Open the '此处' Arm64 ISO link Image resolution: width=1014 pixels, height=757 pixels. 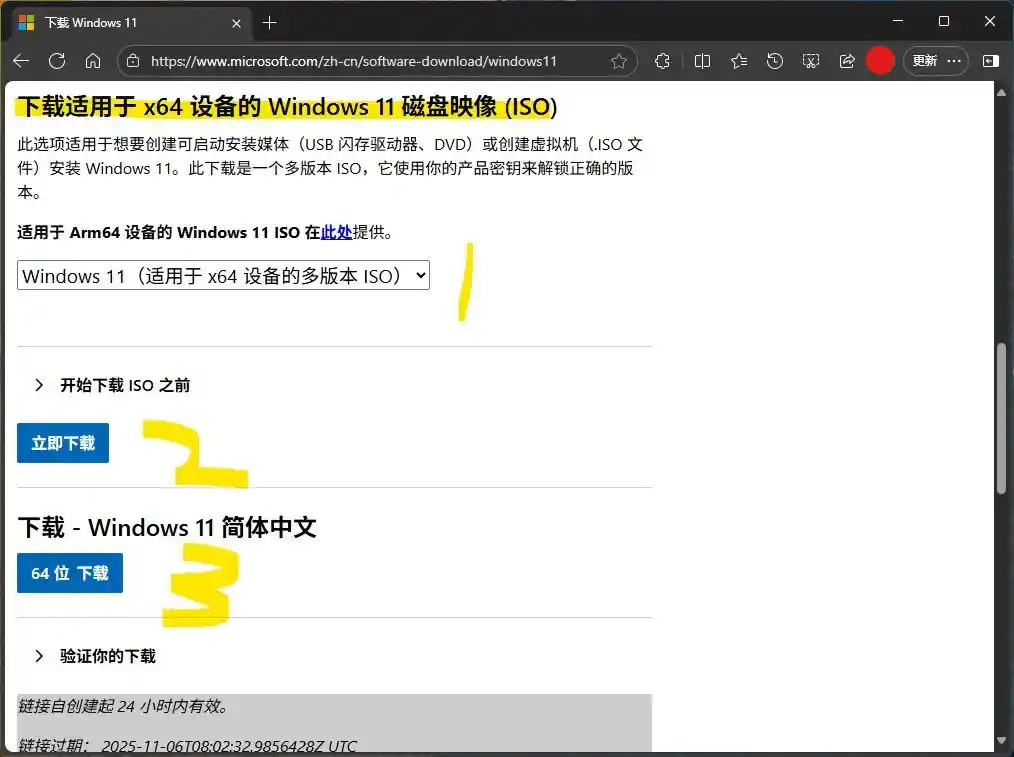pyautogui.click(x=337, y=232)
